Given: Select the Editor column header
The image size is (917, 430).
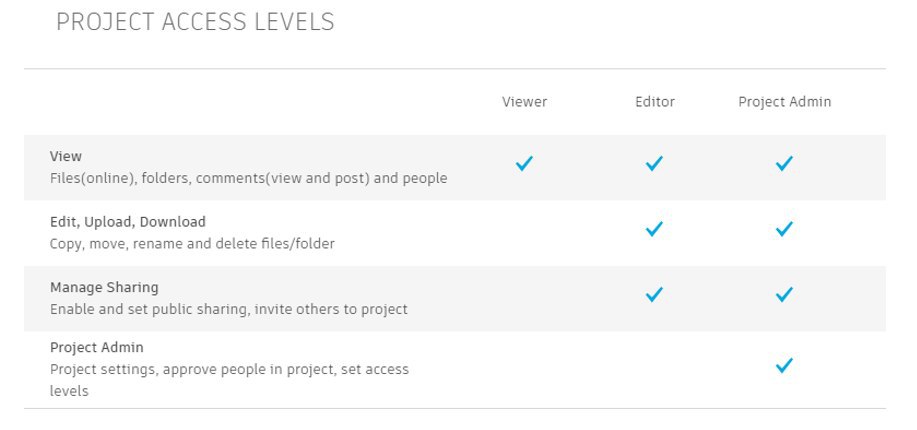Looking at the screenshot, I should (655, 102).
